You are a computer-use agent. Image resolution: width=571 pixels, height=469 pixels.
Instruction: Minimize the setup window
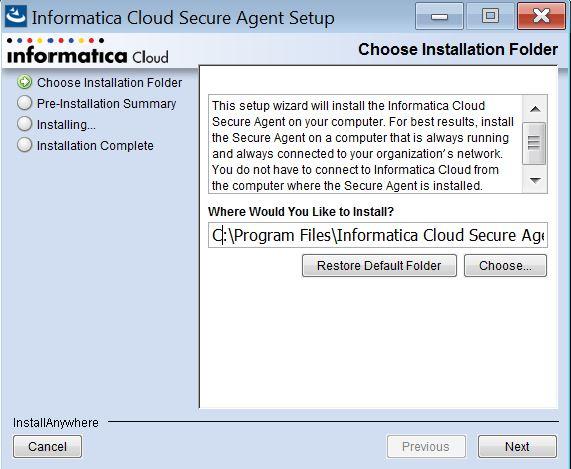[x=439, y=16]
